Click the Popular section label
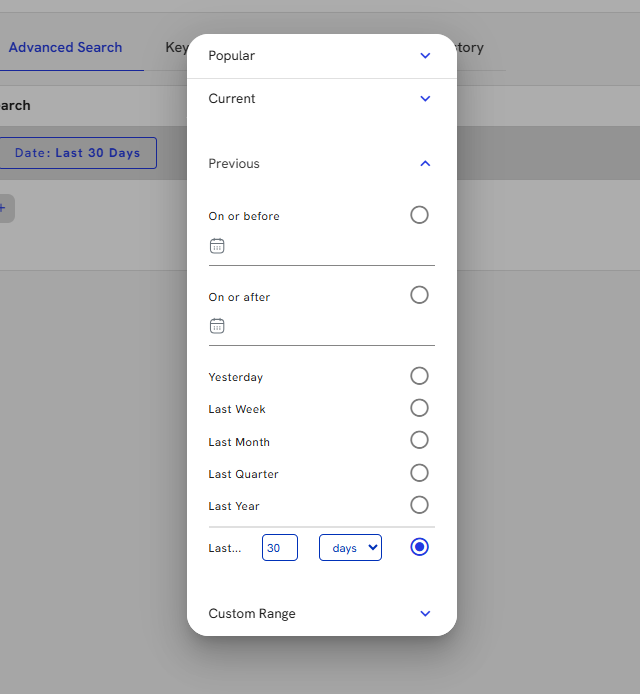The image size is (640, 694). pos(231,56)
